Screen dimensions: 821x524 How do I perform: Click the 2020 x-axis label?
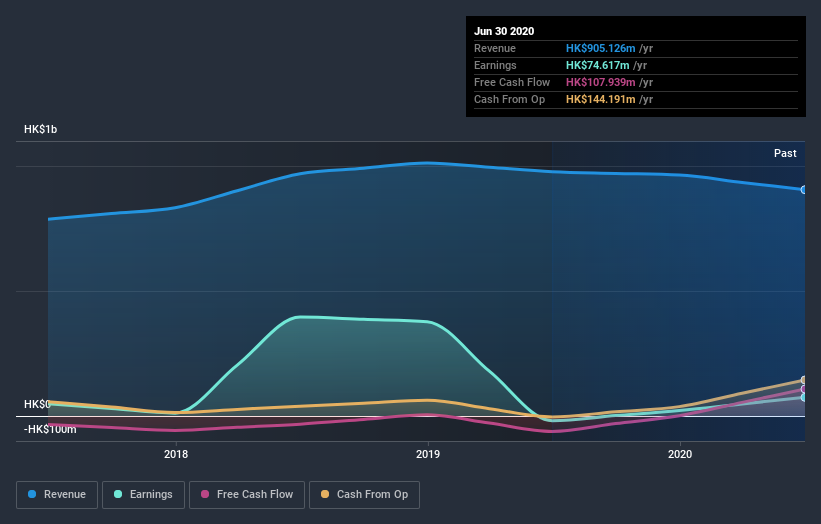680,454
